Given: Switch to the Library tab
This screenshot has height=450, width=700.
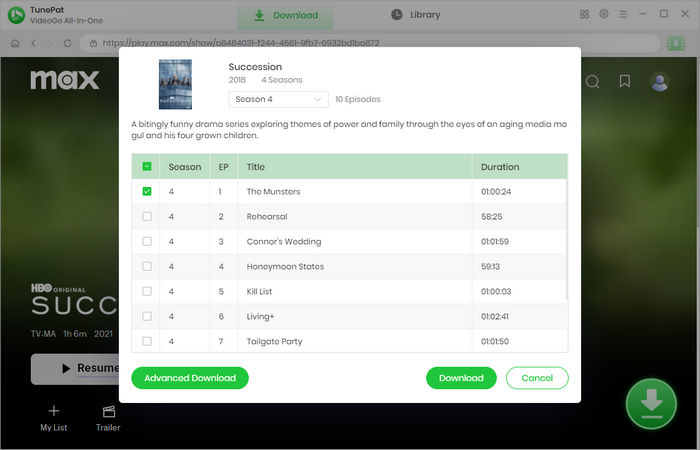Looking at the screenshot, I should coord(415,15).
